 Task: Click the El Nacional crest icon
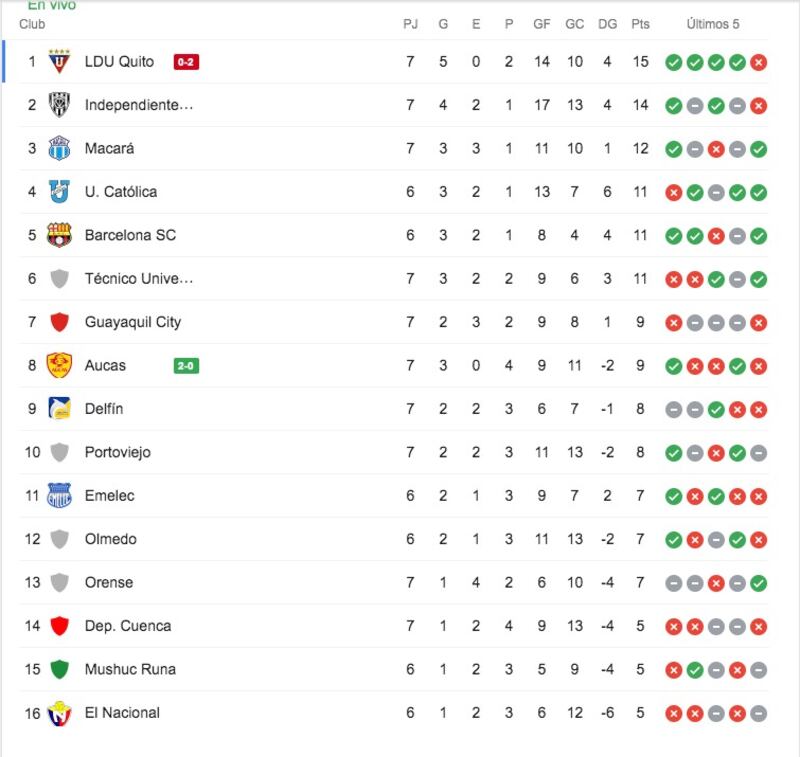pyautogui.click(x=59, y=713)
